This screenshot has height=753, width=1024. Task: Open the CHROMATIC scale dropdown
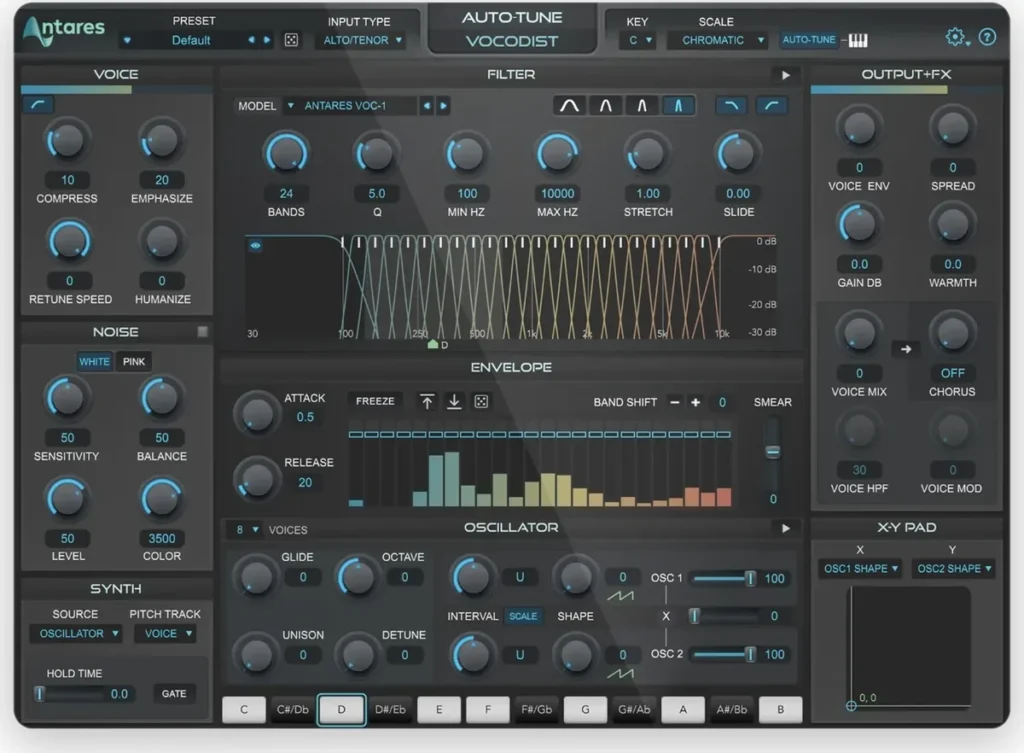(718, 40)
